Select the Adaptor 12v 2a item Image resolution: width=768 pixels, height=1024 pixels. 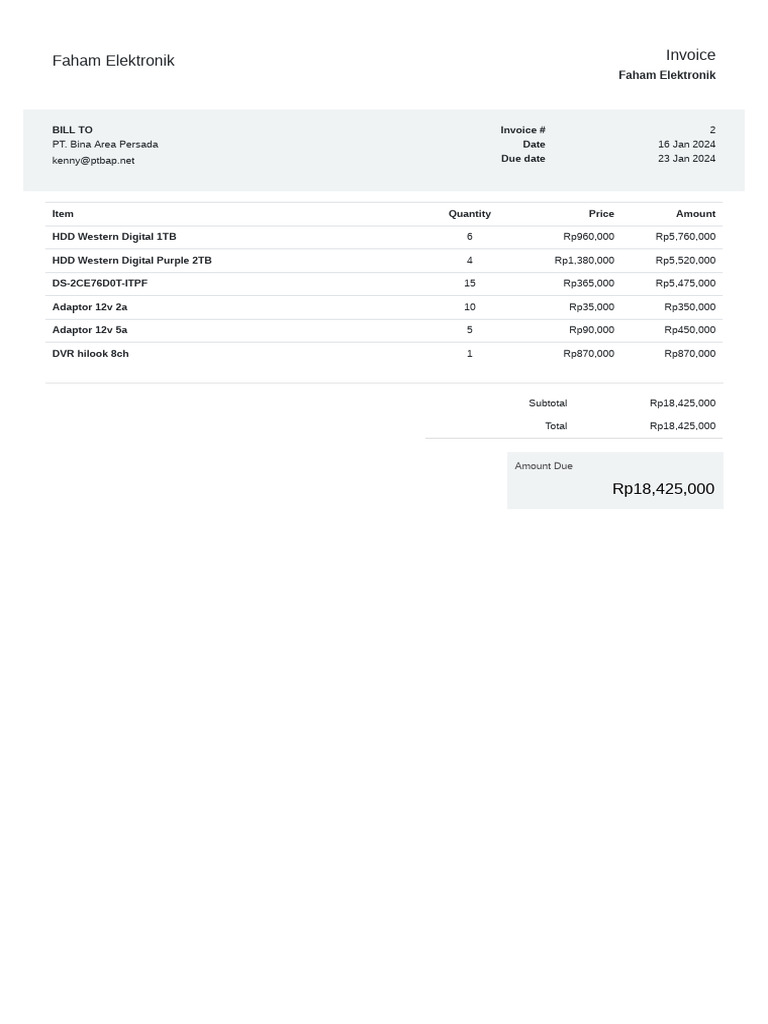90,307
